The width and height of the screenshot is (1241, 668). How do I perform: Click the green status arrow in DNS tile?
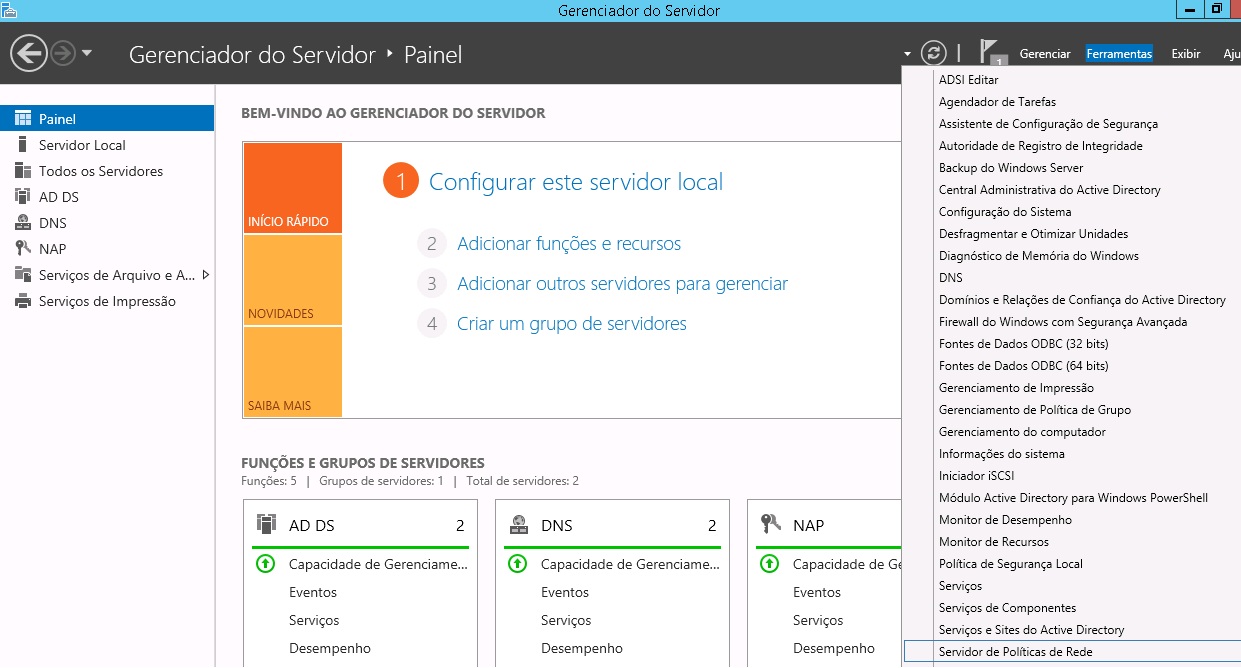coord(518,564)
